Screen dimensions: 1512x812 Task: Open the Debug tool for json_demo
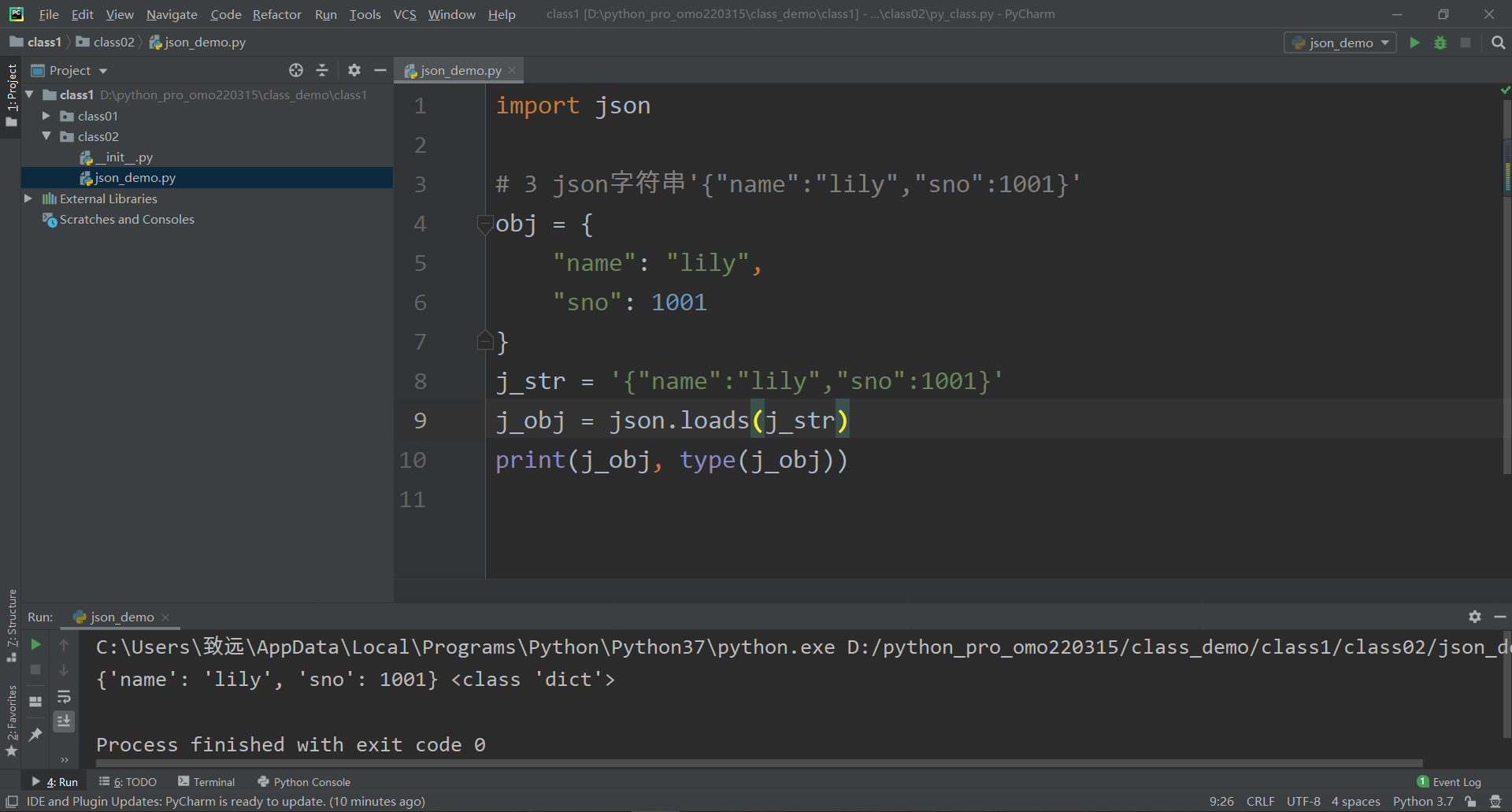point(1440,43)
